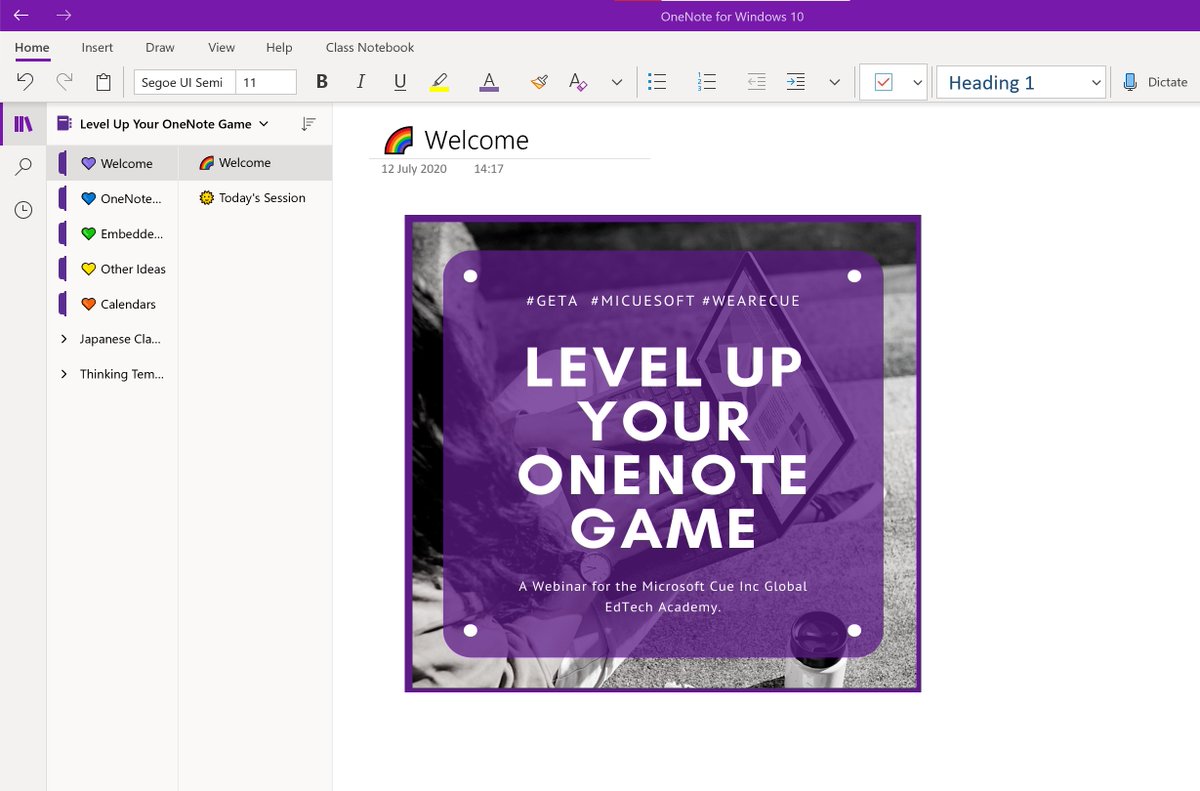Select the OneNote... section
The width and height of the screenshot is (1200, 791).
113,198
